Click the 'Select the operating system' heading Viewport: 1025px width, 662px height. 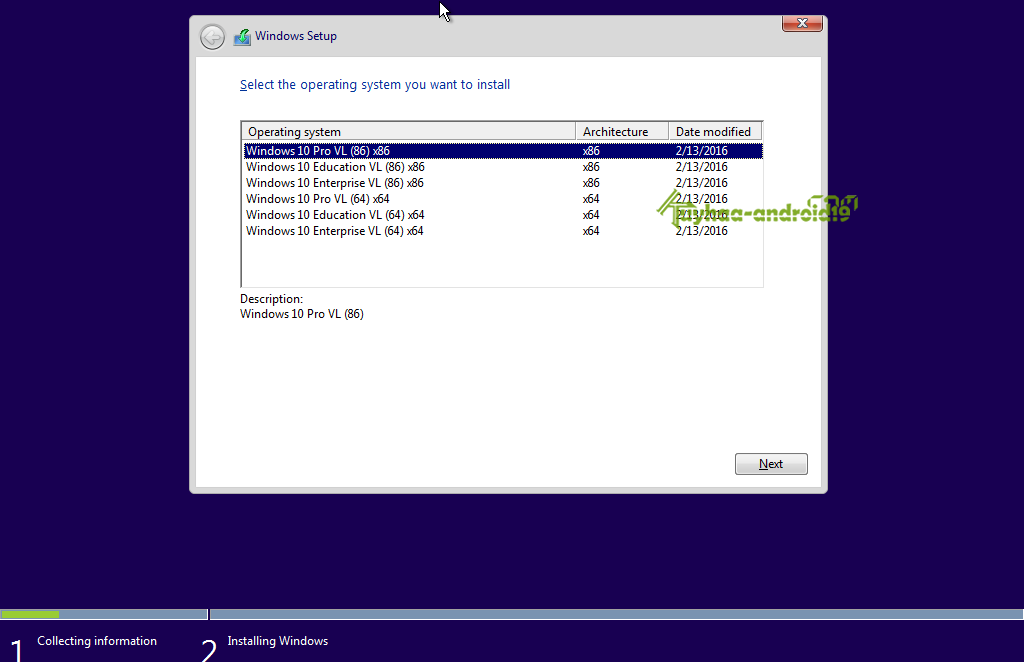[x=375, y=85]
